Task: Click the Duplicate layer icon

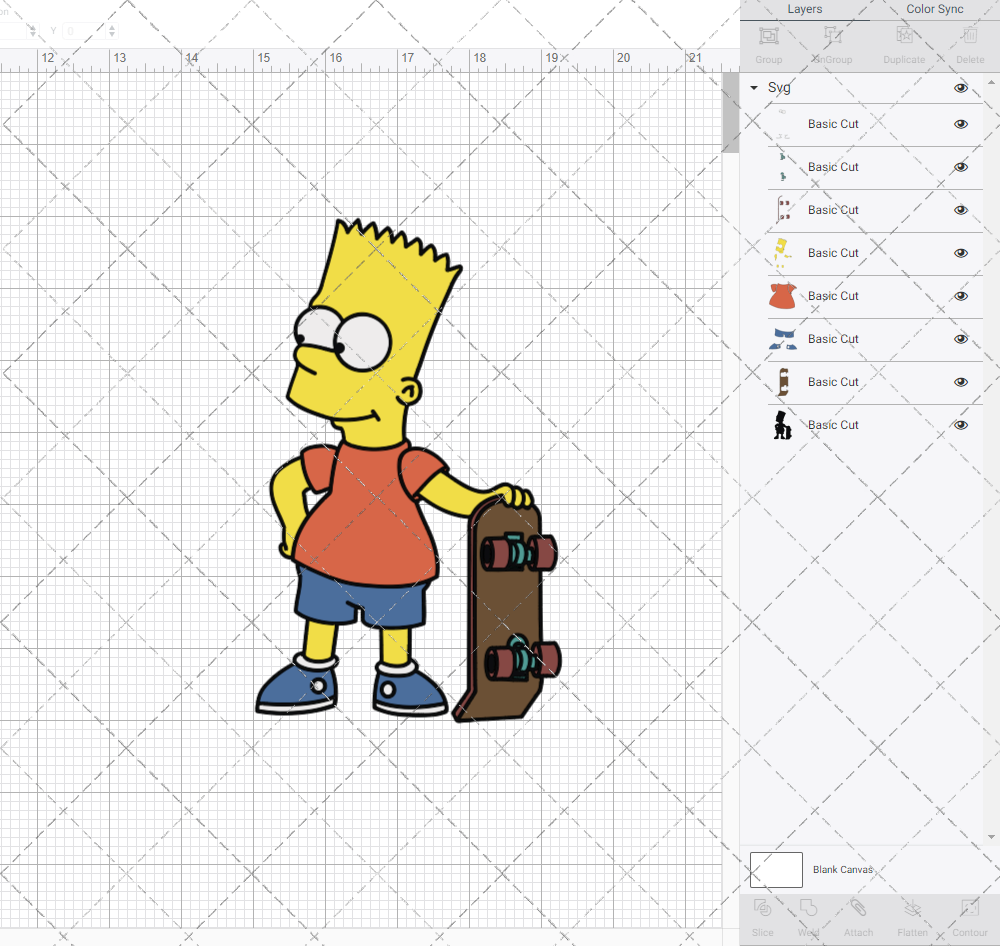Action: (x=904, y=36)
